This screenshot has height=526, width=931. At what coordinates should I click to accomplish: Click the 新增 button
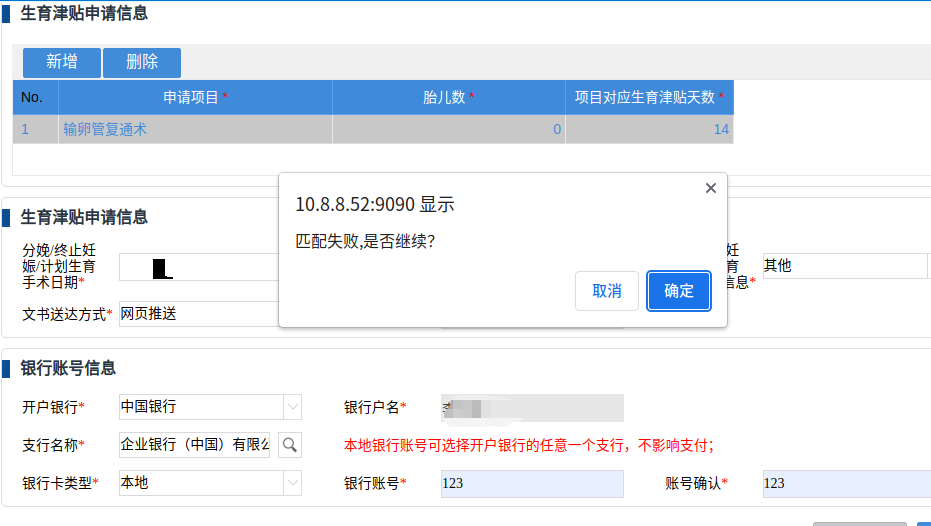(62, 62)
